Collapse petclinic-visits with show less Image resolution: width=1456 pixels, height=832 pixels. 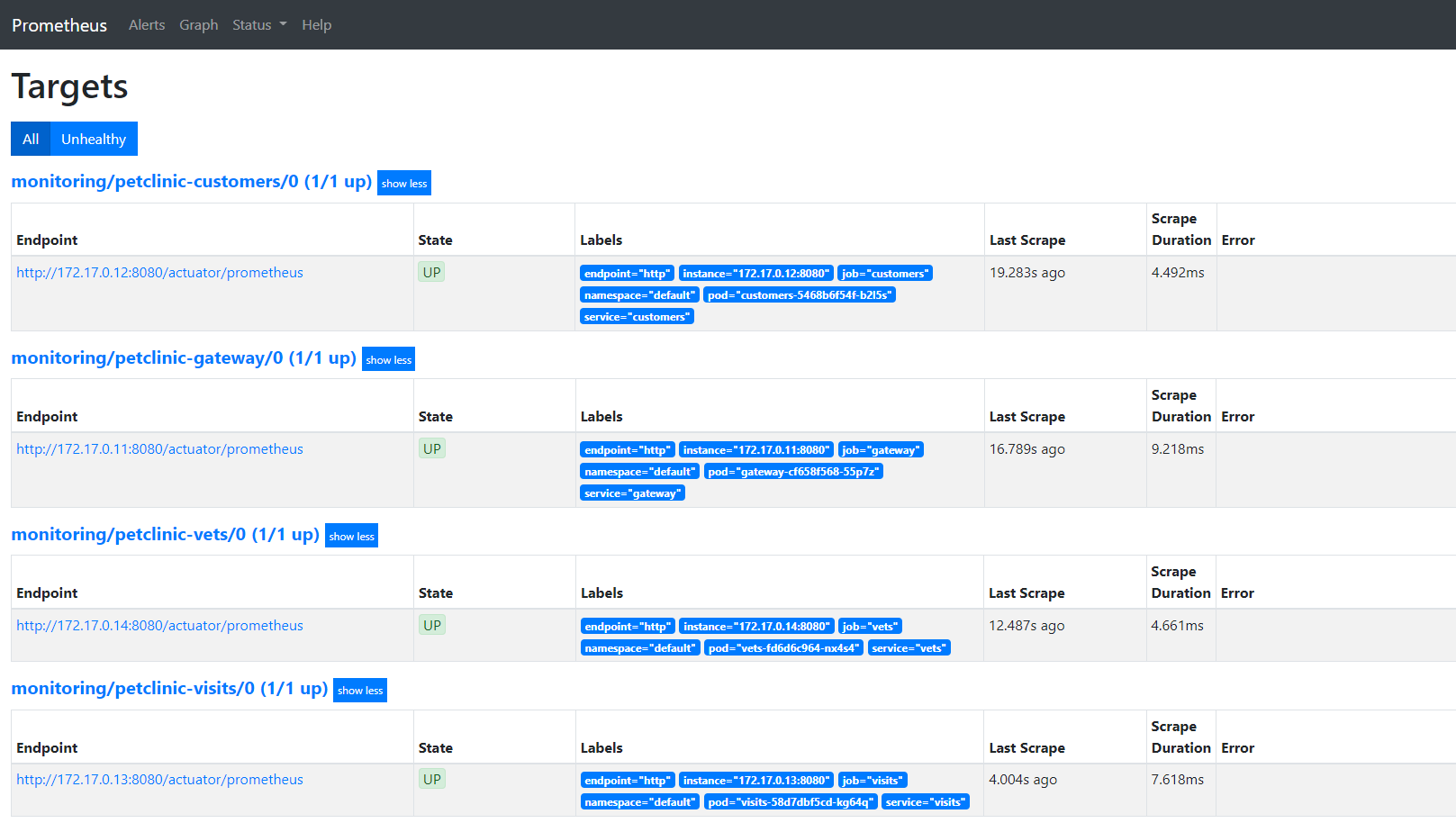coord(360,691)
